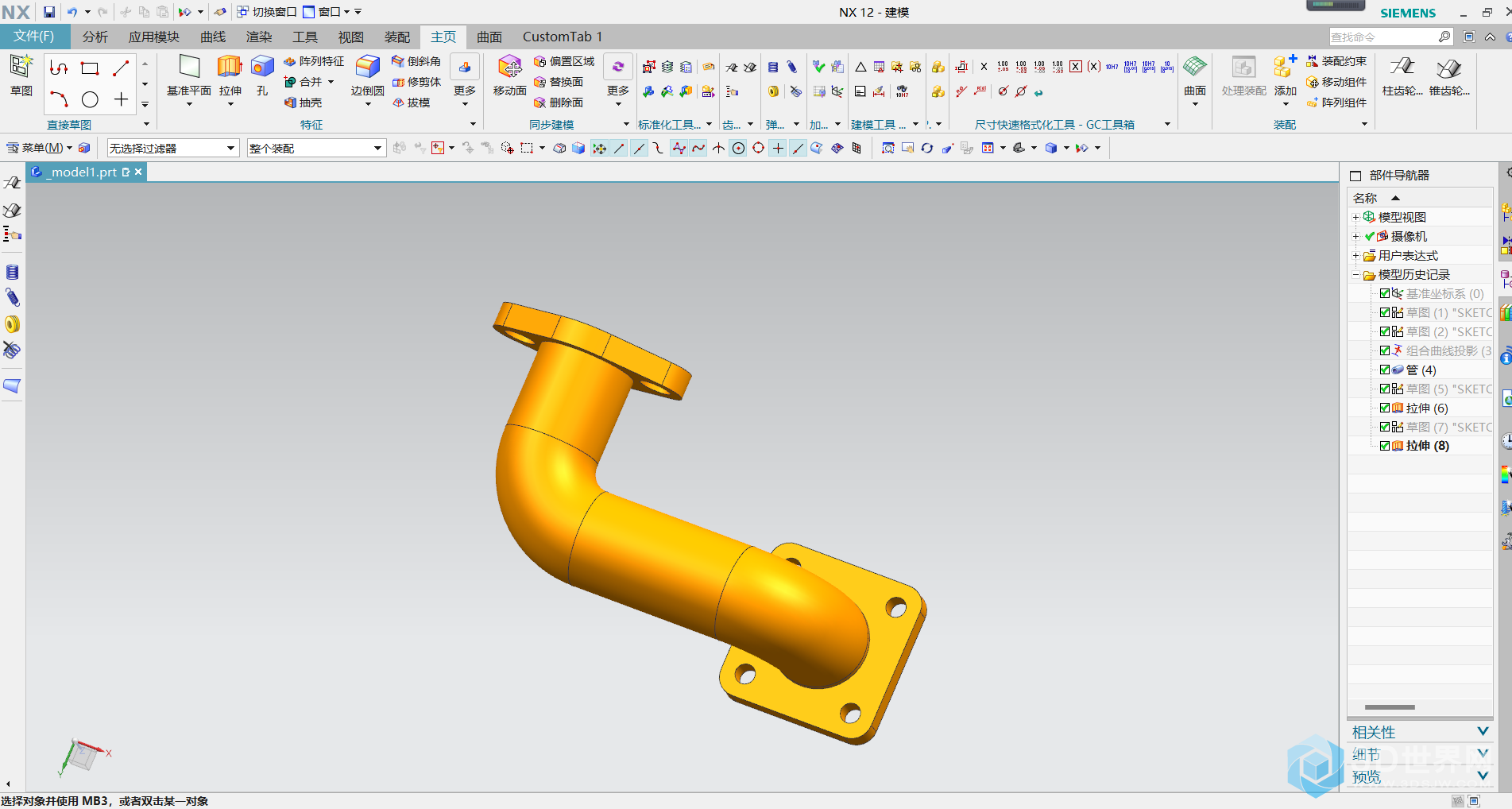This screenshot has width=1512, height=809.
Task: Expand the 模型视图 tree node
Action: (1355, 217)
